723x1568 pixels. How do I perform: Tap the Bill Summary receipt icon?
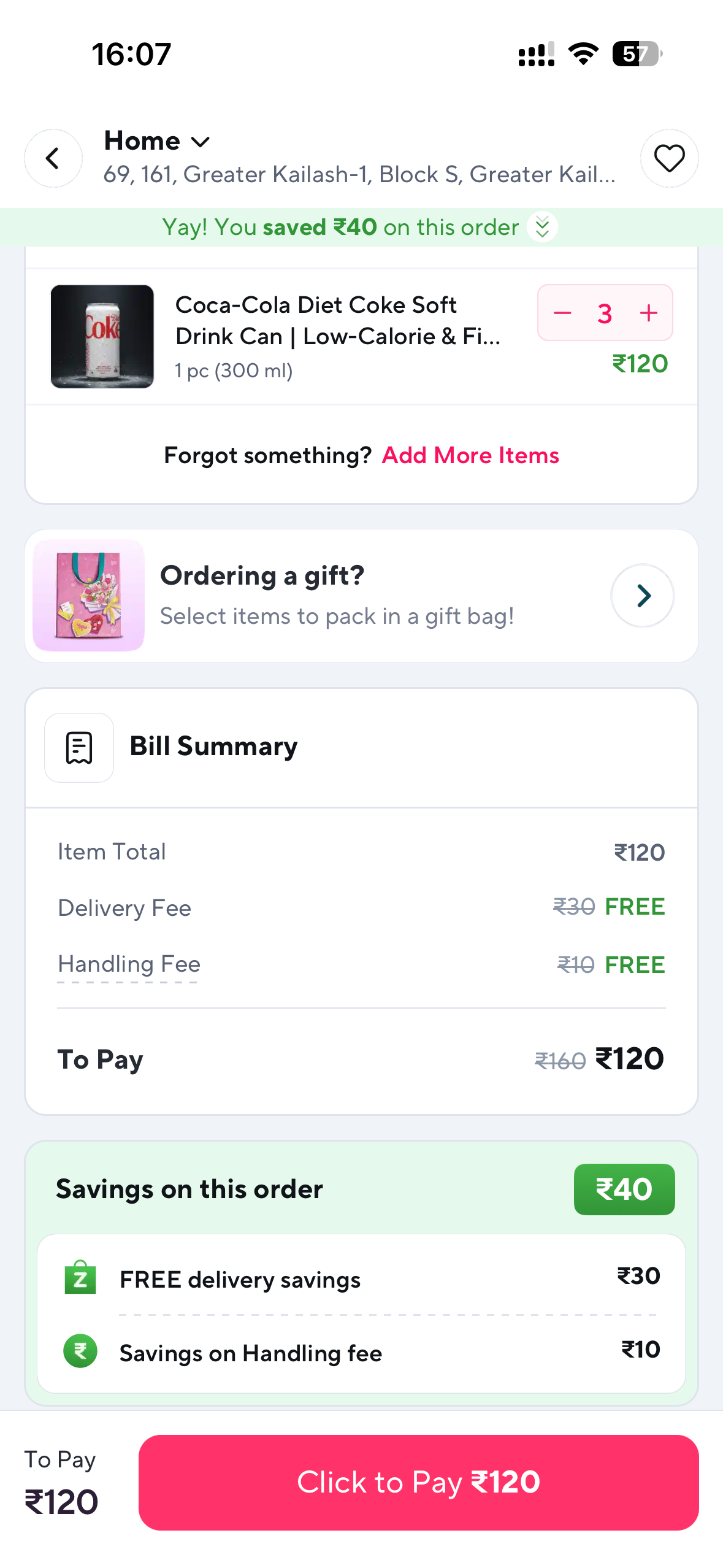(79, 748)
